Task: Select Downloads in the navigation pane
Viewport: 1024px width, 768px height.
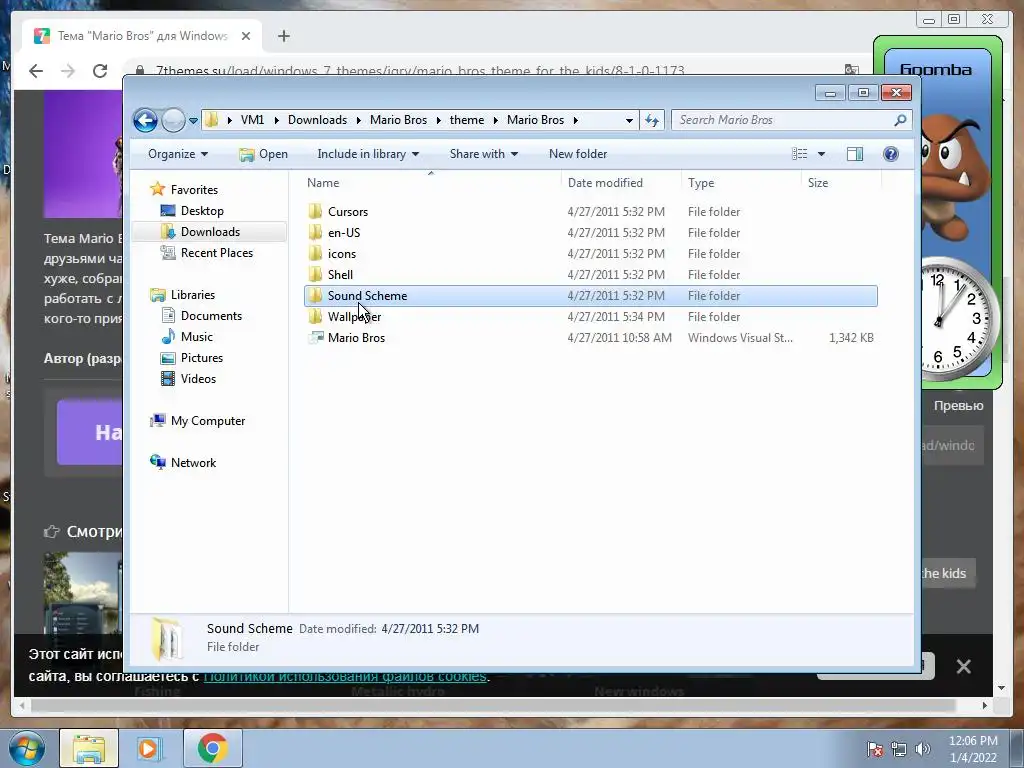Action: tap(210, 231)
